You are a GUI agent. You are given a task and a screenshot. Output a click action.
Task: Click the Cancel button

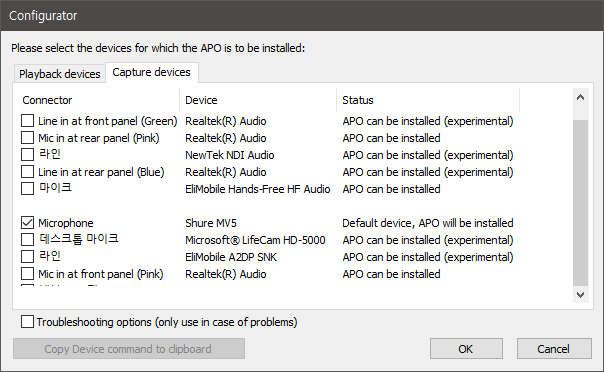tap(554, 349)
